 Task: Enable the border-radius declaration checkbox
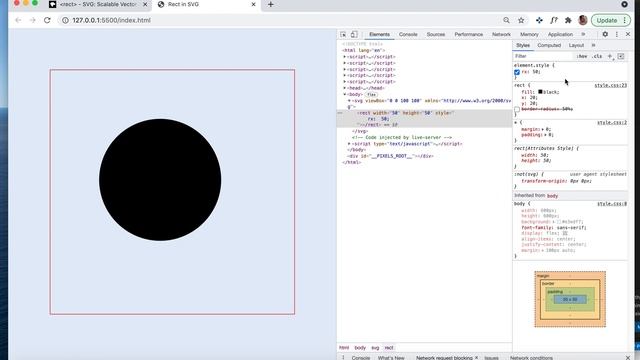517,109
